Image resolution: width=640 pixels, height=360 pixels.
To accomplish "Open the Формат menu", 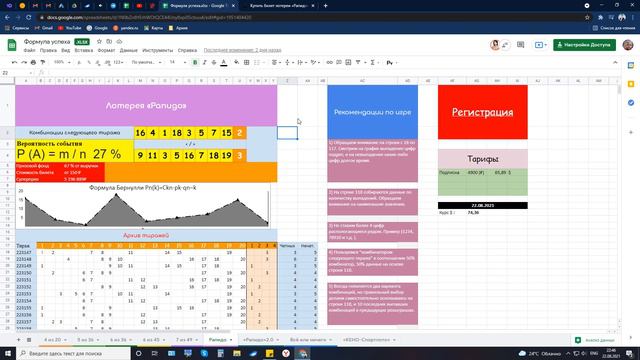I will point(106,50).
